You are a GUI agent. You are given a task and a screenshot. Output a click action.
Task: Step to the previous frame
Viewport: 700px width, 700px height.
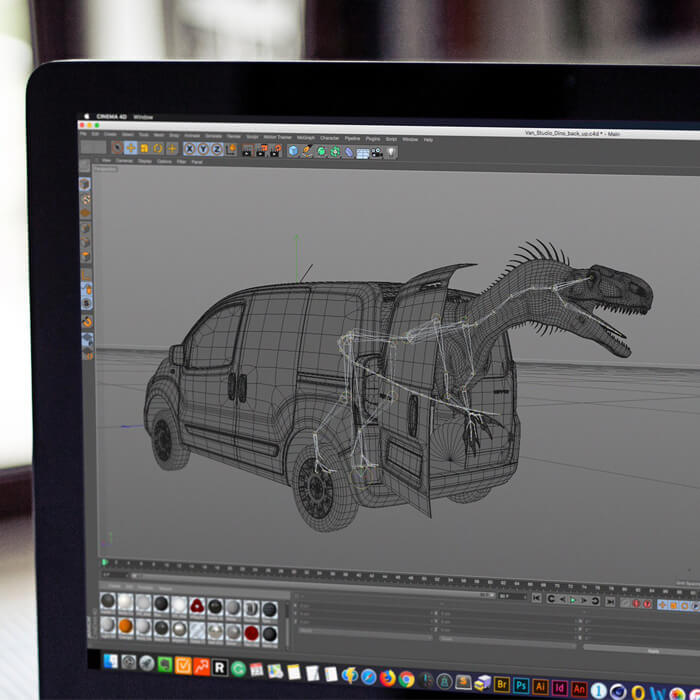[x=562, y=600]
